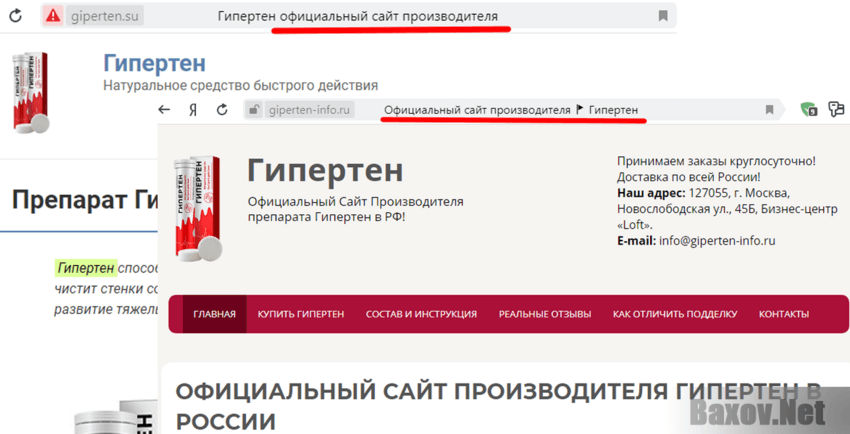Click the page title 'Гипертен официальный сайт производителя'

tap(358, 16)
